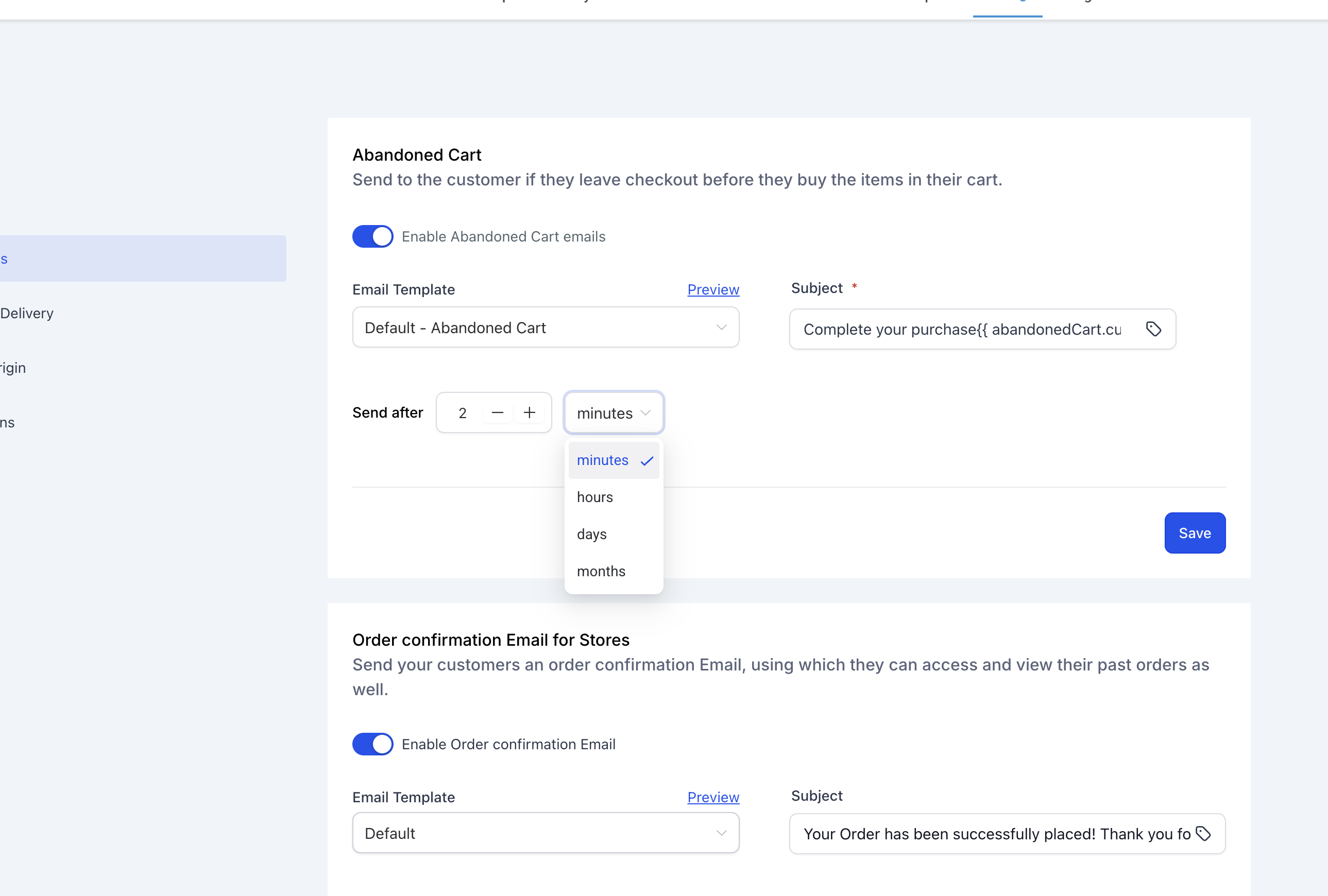This screenshot has width=1328, height=896.
Task: Select minutes option in dropdown list
Action: click(x=602, y=460)
